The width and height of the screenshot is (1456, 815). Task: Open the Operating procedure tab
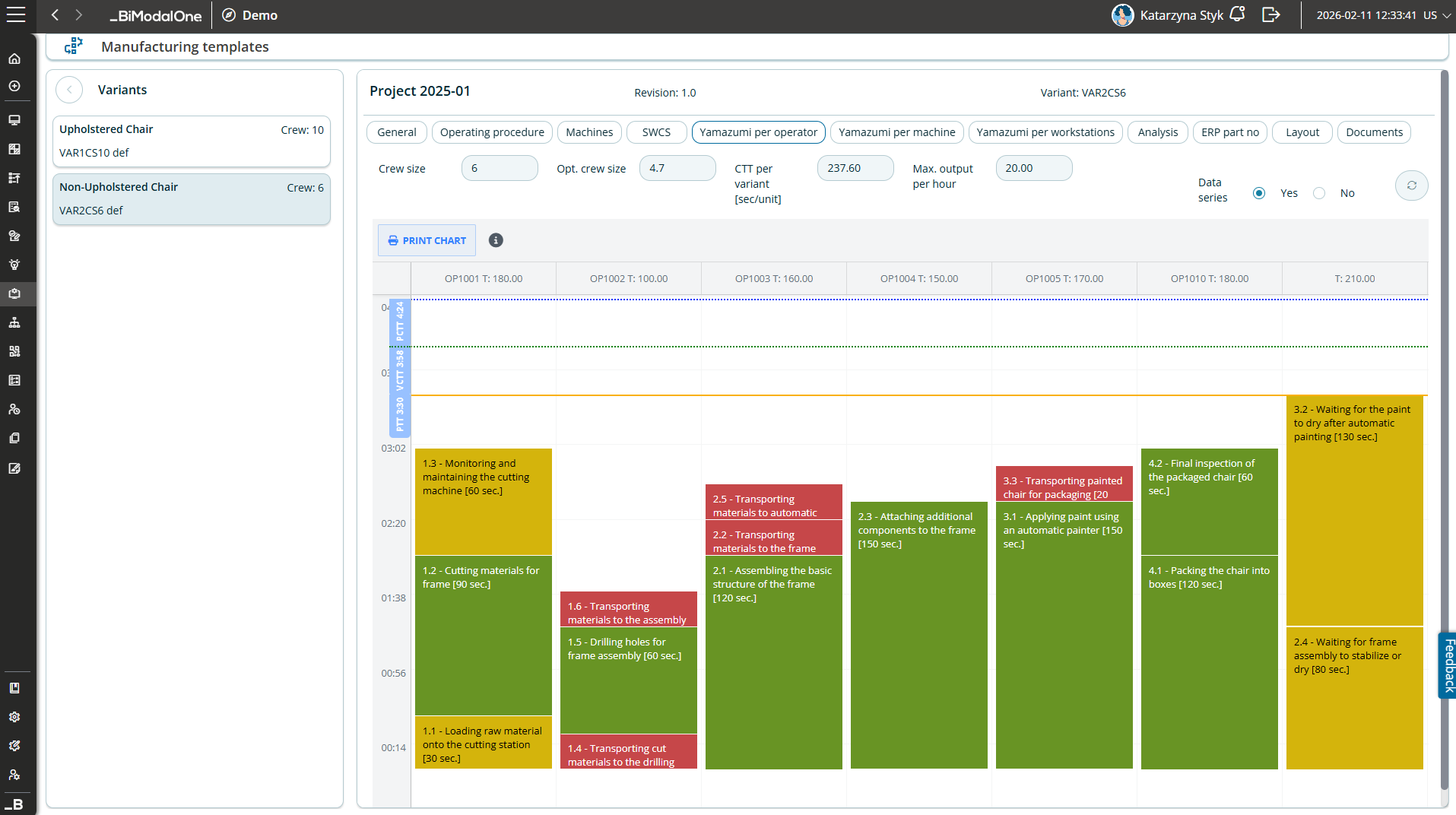click(492, 132)
